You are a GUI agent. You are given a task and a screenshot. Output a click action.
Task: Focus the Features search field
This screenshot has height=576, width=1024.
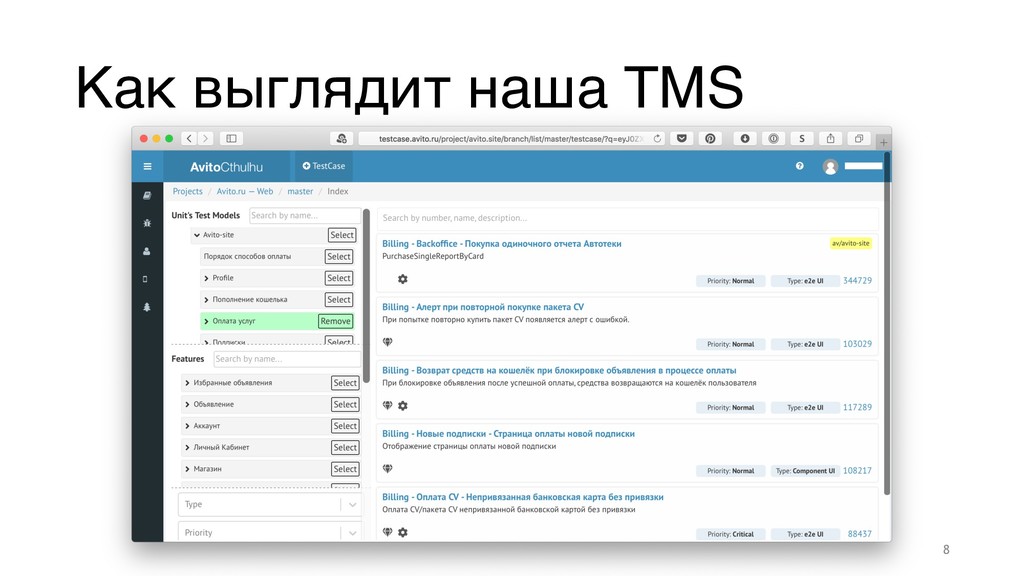click(x=287, y=359)
